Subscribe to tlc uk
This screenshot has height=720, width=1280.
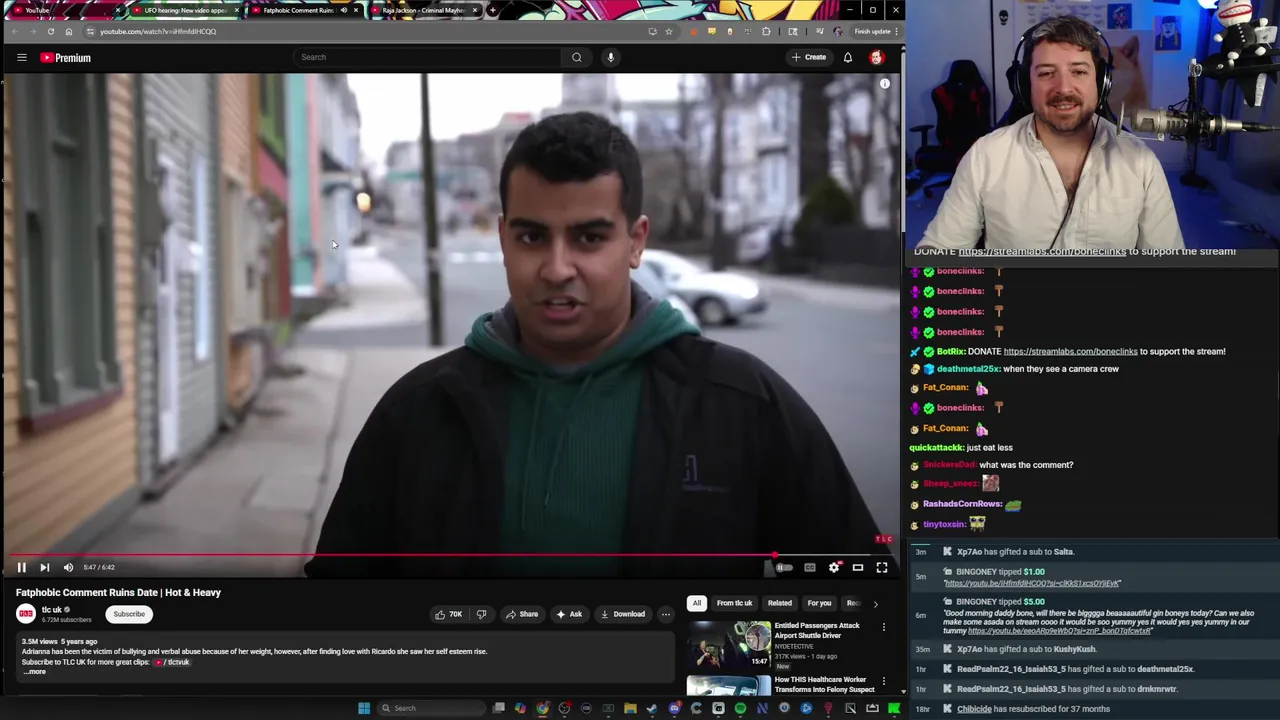pyautogui.click(x=129, y=614)
